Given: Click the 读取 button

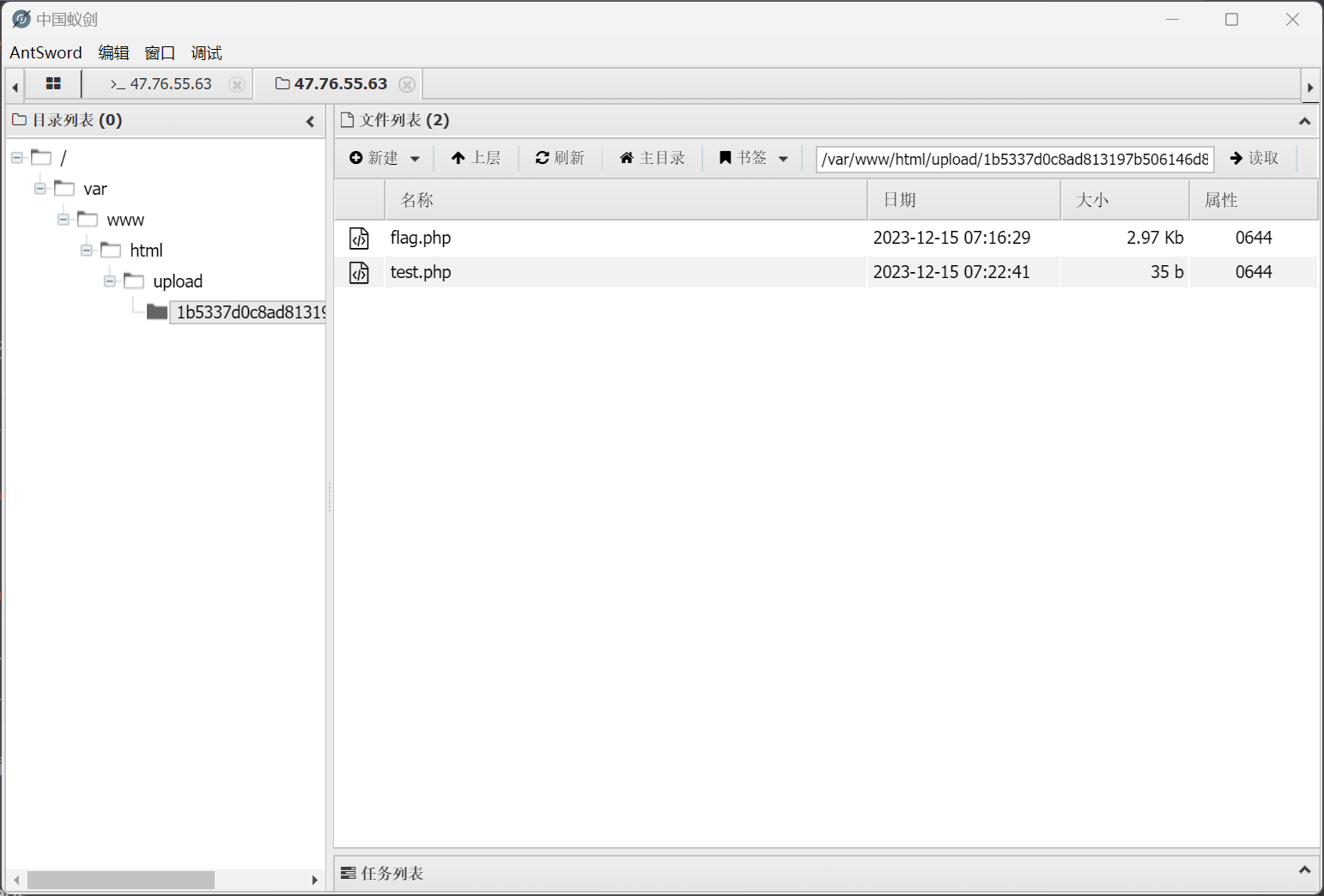Looking at the screenshot, I should [1254, 158].
